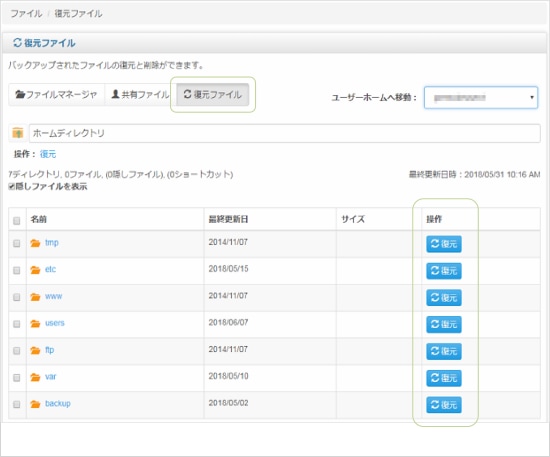Click the ファイル breadcrumb link
The width and height of the screenshot is (550, 457).
pyautogui.click(x=26, y=13)
